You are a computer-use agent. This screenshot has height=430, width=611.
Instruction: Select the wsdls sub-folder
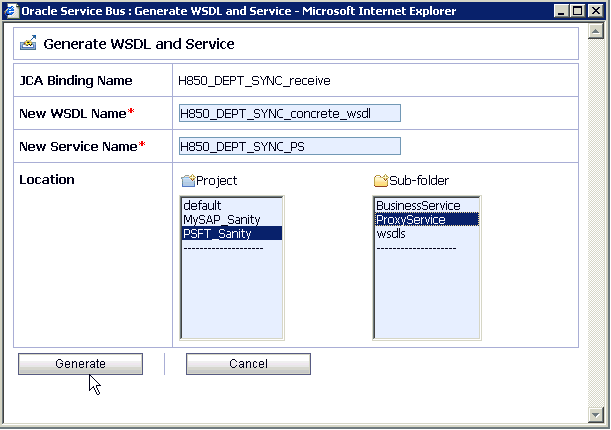click(426, 233)
